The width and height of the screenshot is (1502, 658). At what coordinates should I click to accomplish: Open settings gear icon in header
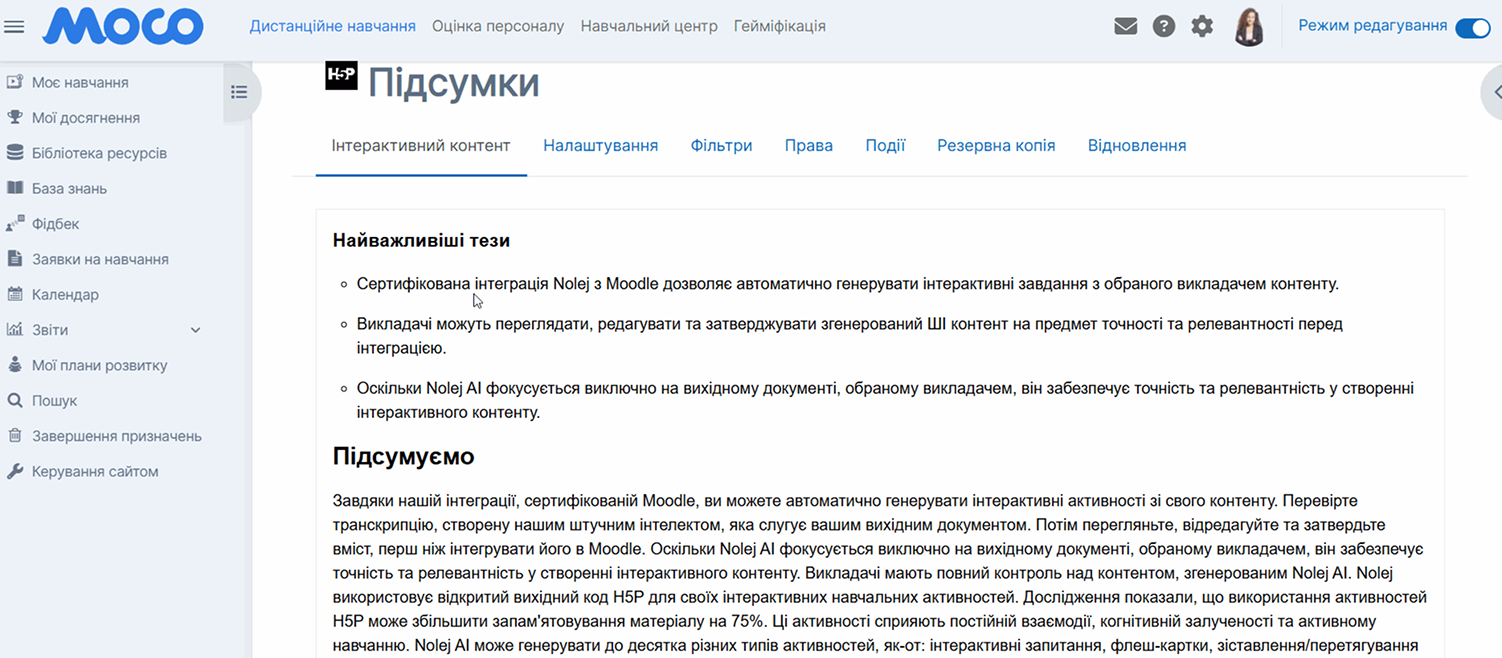[x=1202, y=27]
